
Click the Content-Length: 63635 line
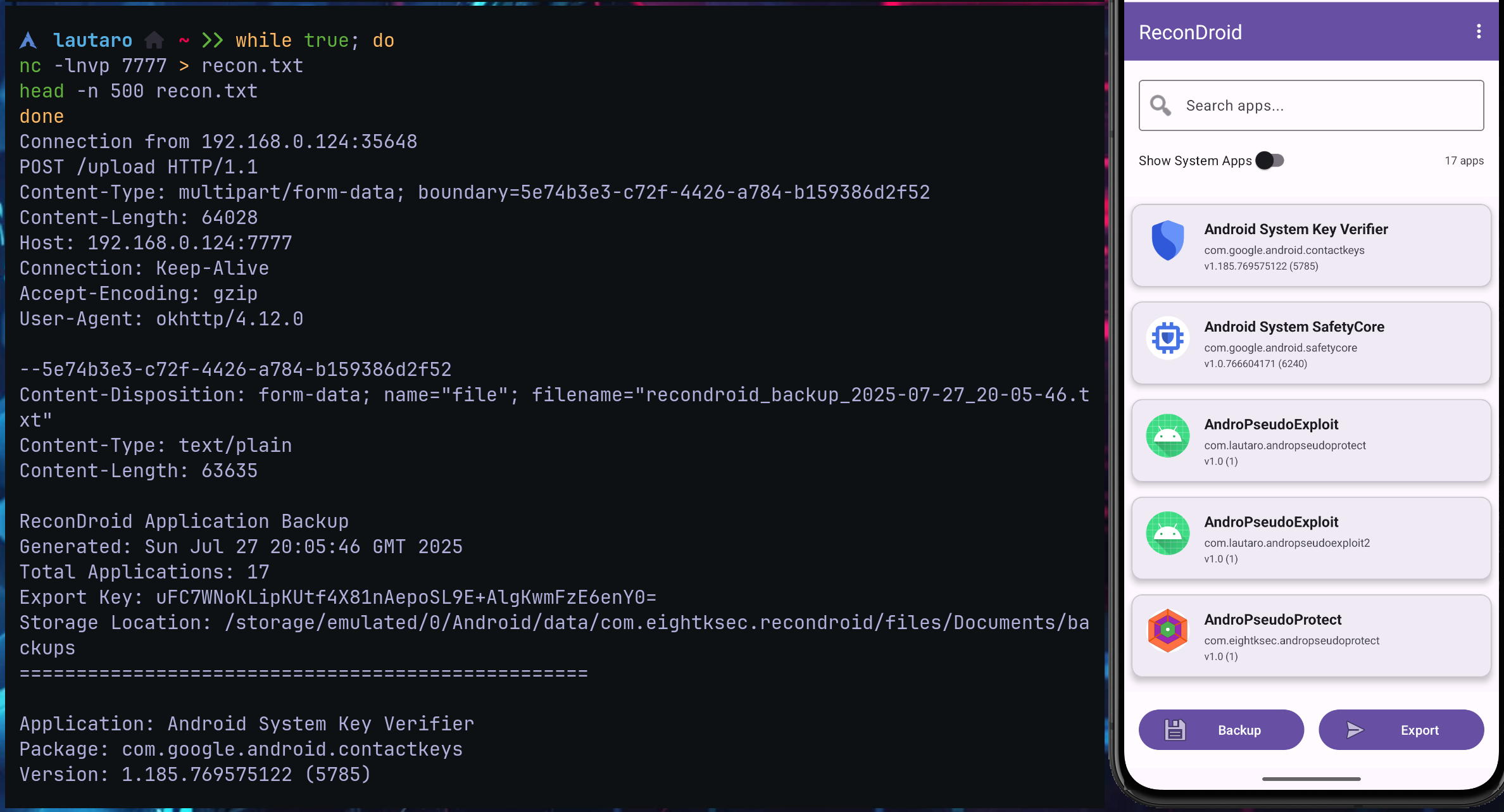pos(139,471)
